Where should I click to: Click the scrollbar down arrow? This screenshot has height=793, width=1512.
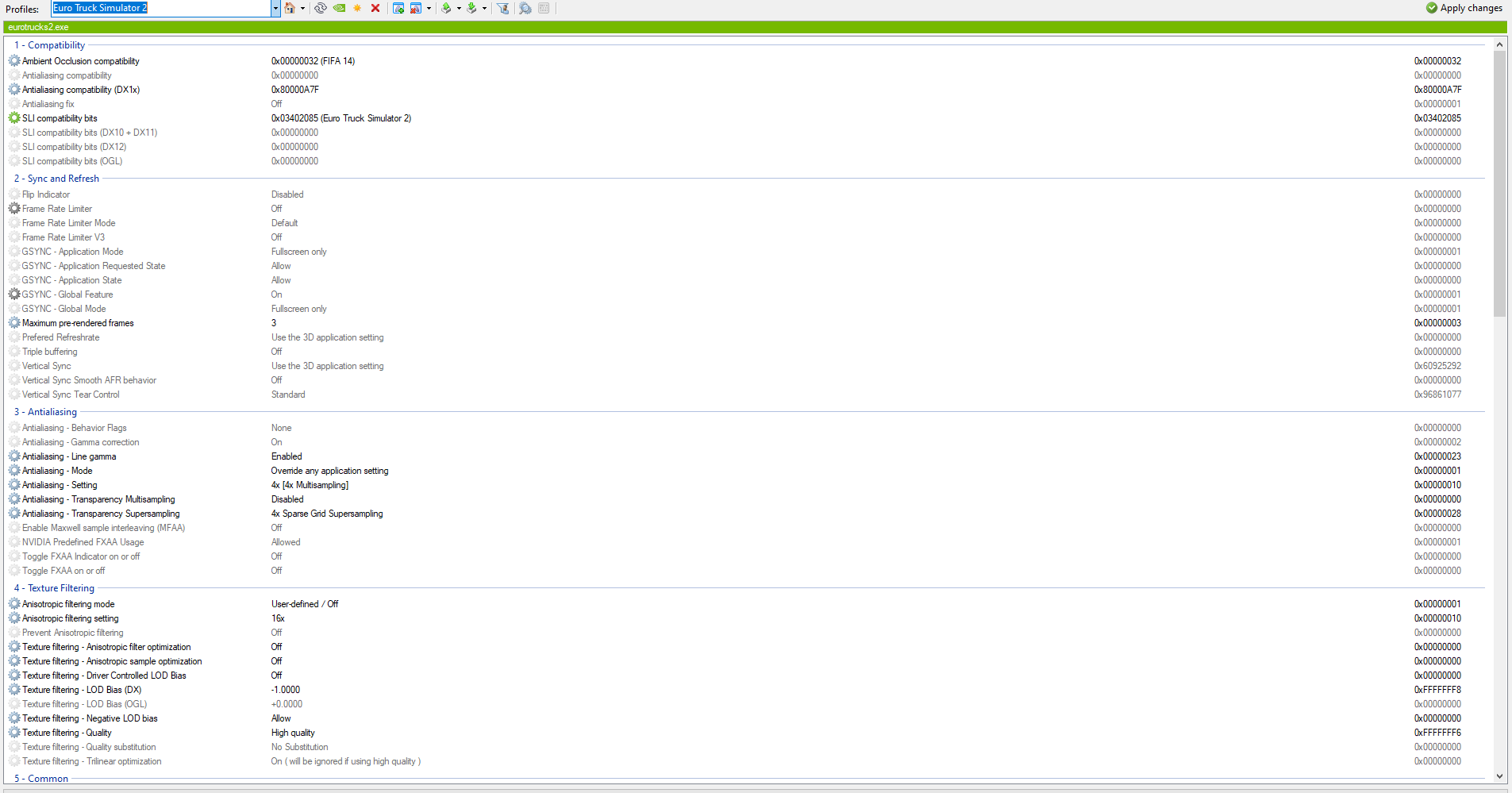pyautogui.click(x=1499, y=776)
